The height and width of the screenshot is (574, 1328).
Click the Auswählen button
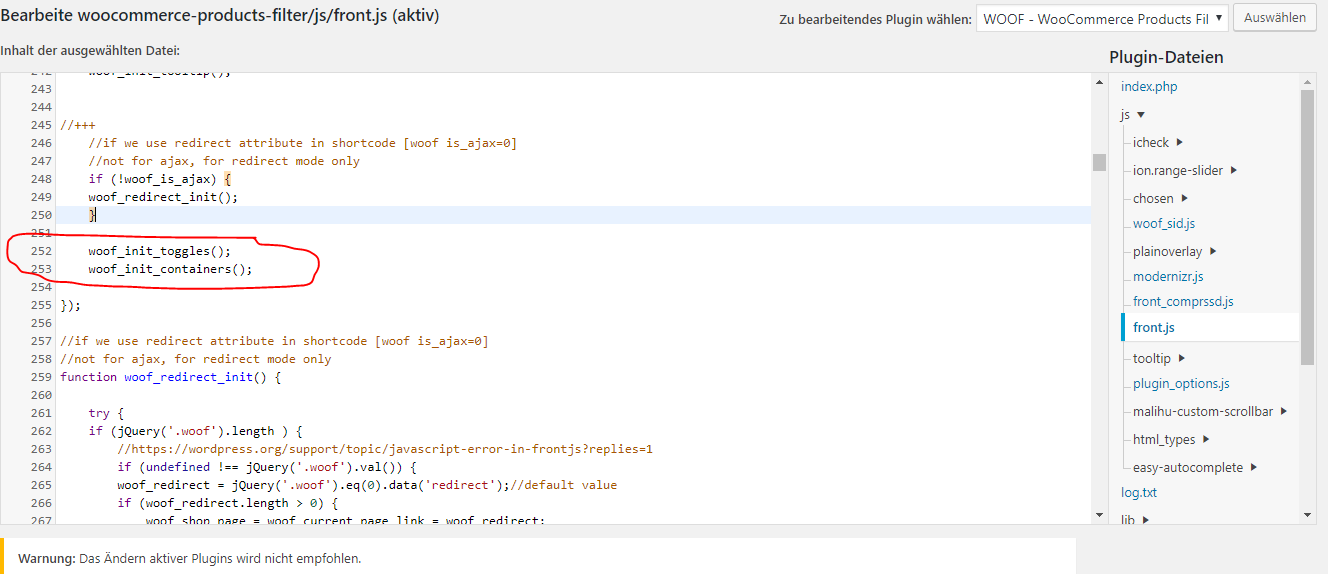1274,18
